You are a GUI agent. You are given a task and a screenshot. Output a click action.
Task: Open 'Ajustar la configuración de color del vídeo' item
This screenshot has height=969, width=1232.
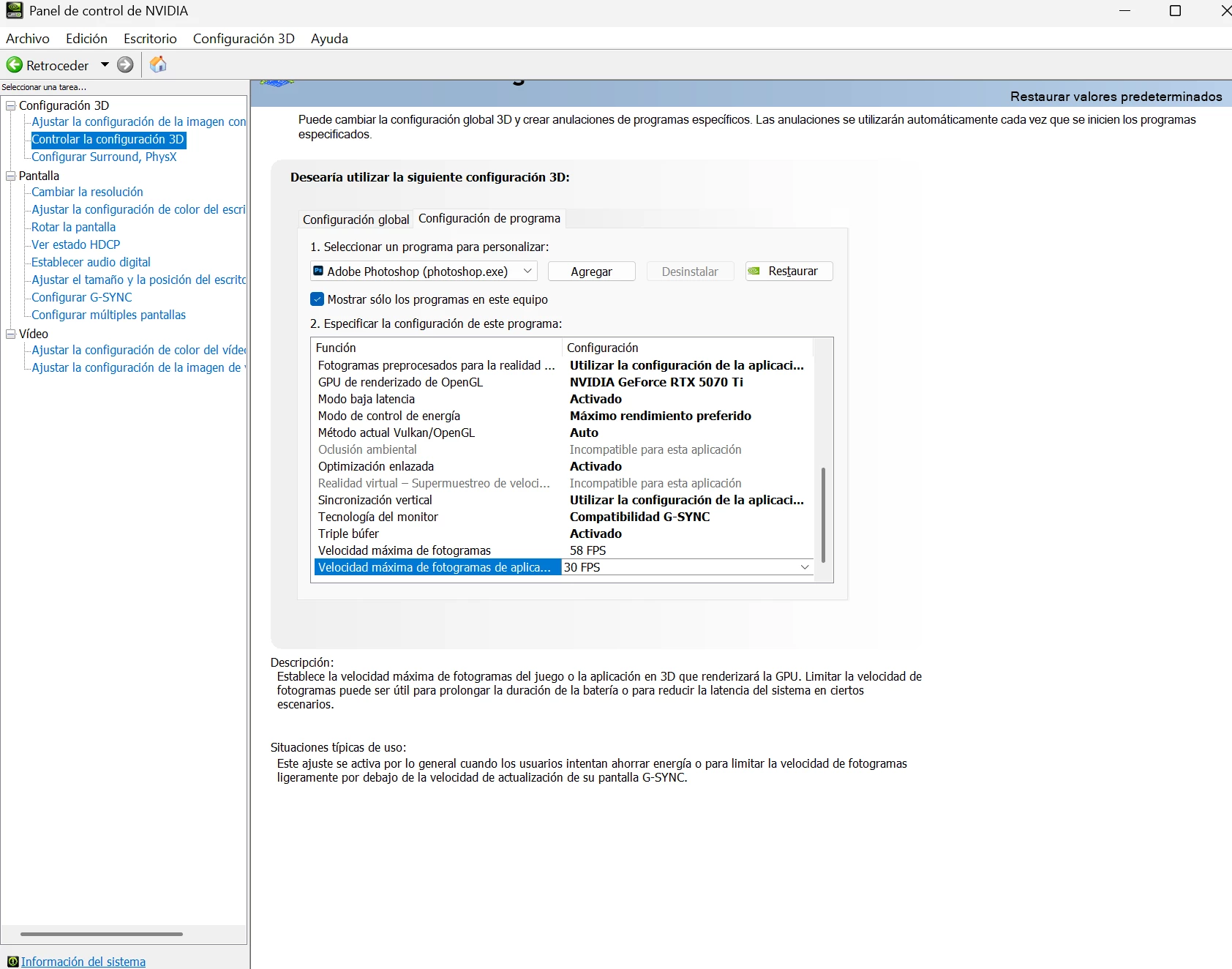138,350
